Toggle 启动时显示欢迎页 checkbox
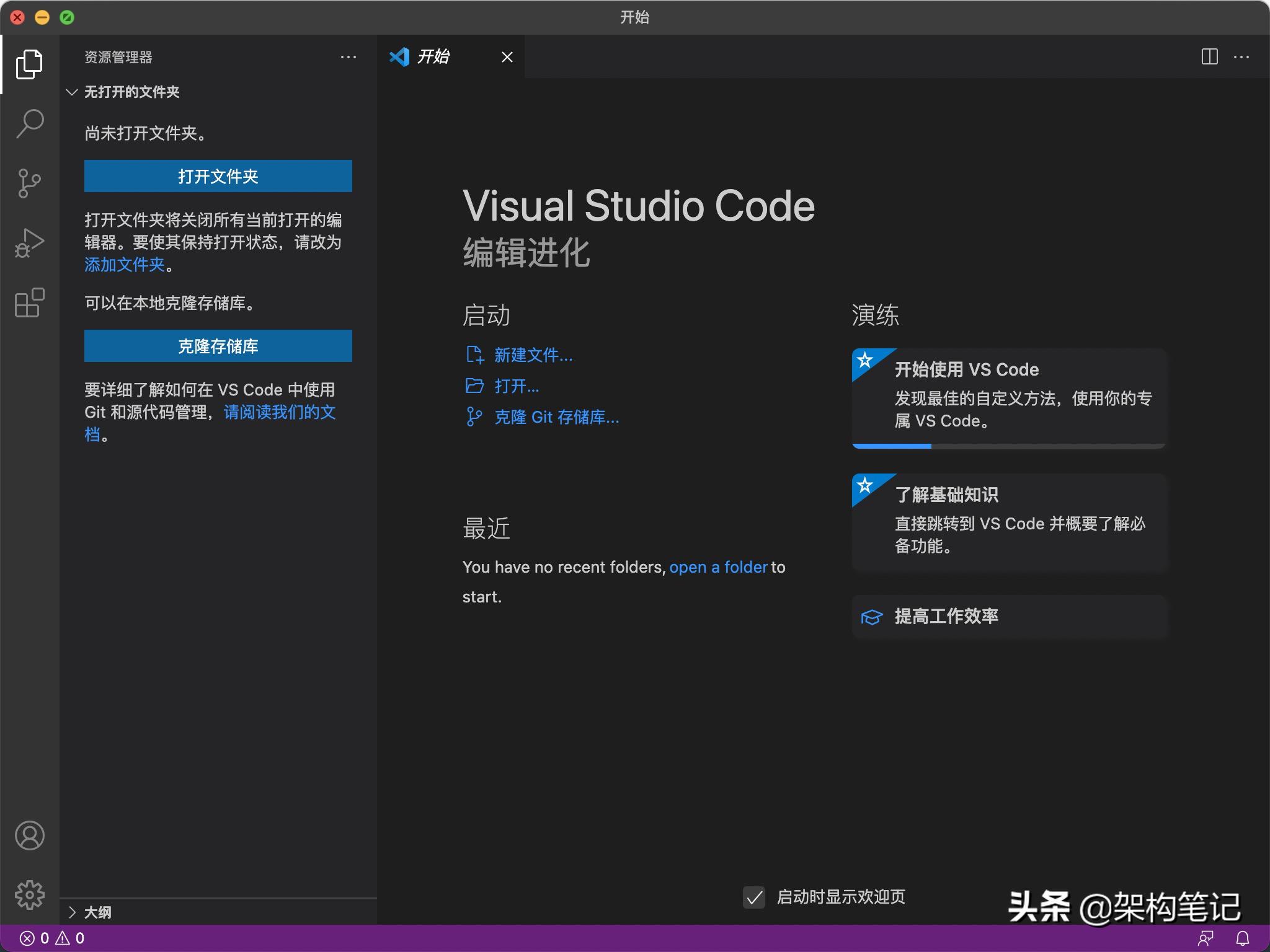Screen dimensions: 1270x952 pos(754,897)
